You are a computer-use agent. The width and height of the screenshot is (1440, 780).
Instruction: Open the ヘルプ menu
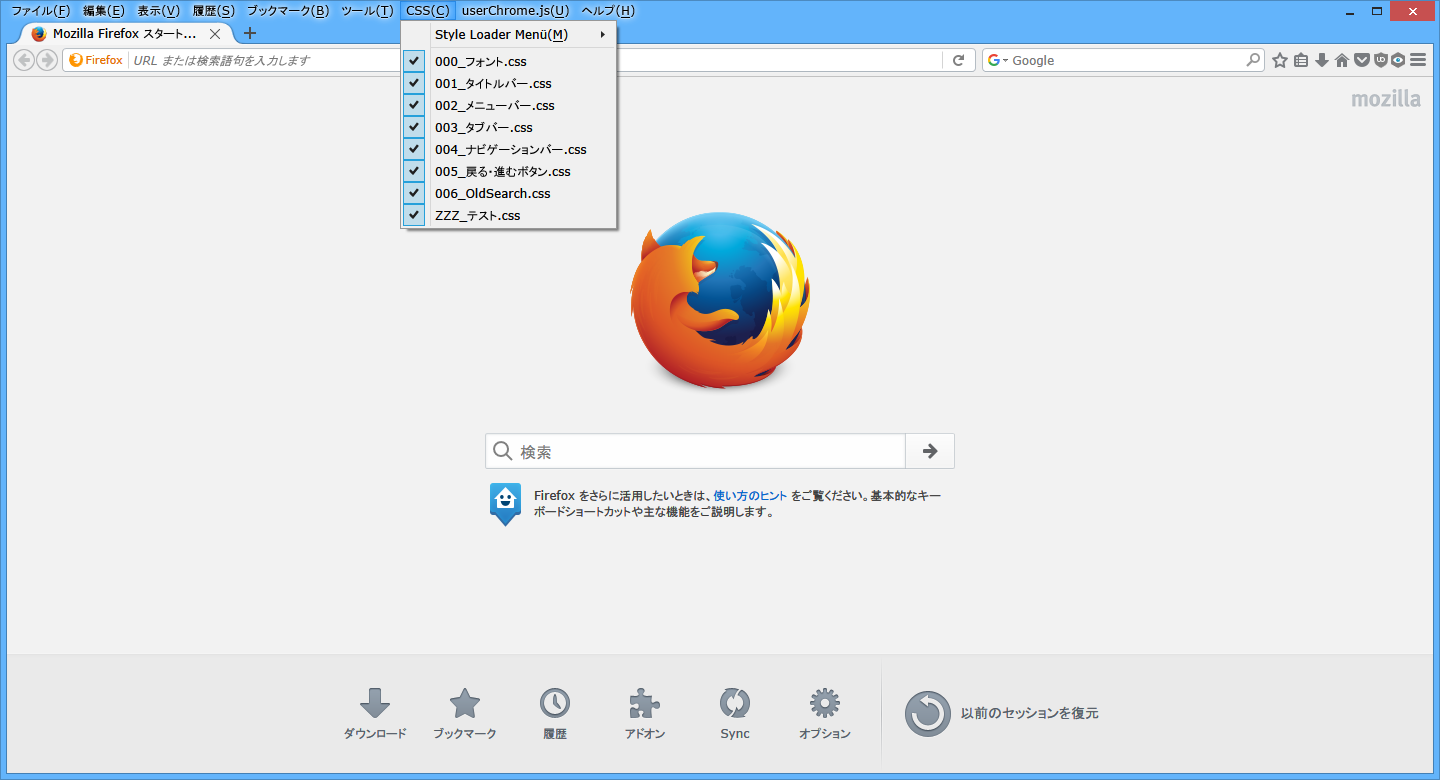[x=608, y=11]
